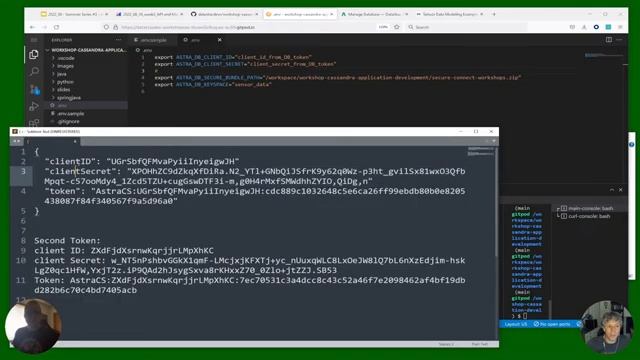
Task: Expand the images folder
Action: pos(65,66)
